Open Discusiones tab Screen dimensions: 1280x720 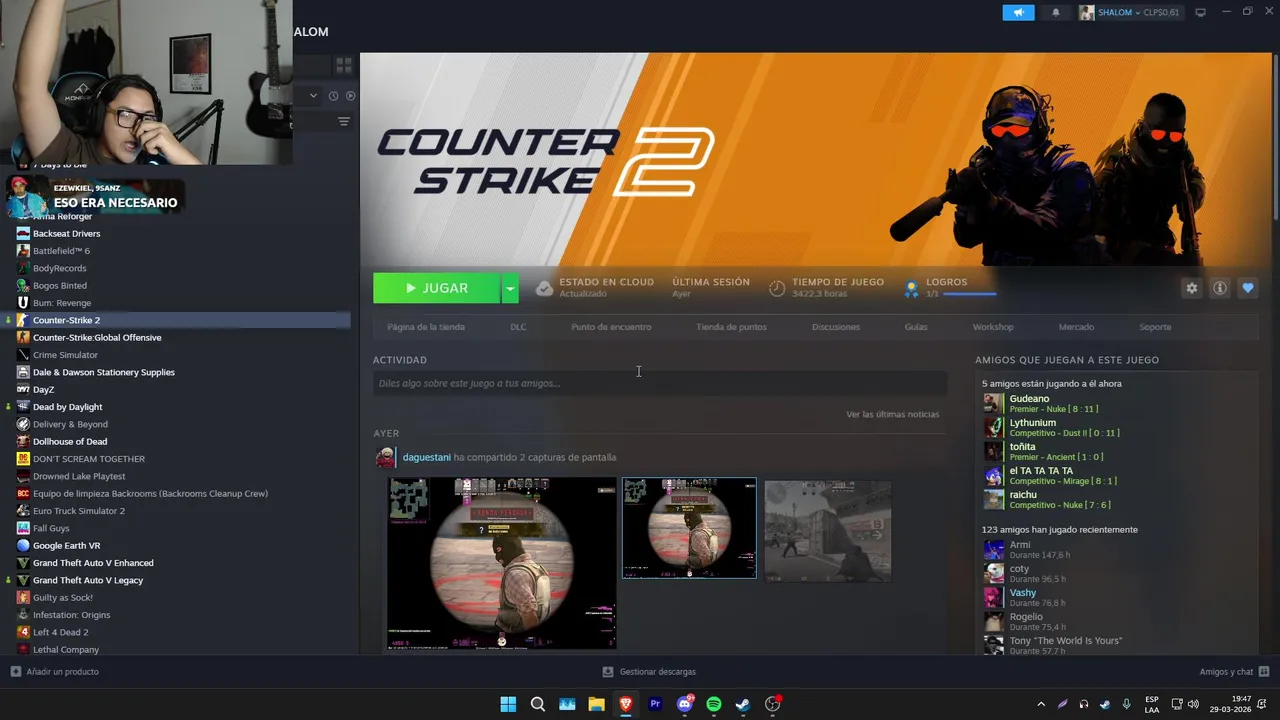(x=836, y=327)
